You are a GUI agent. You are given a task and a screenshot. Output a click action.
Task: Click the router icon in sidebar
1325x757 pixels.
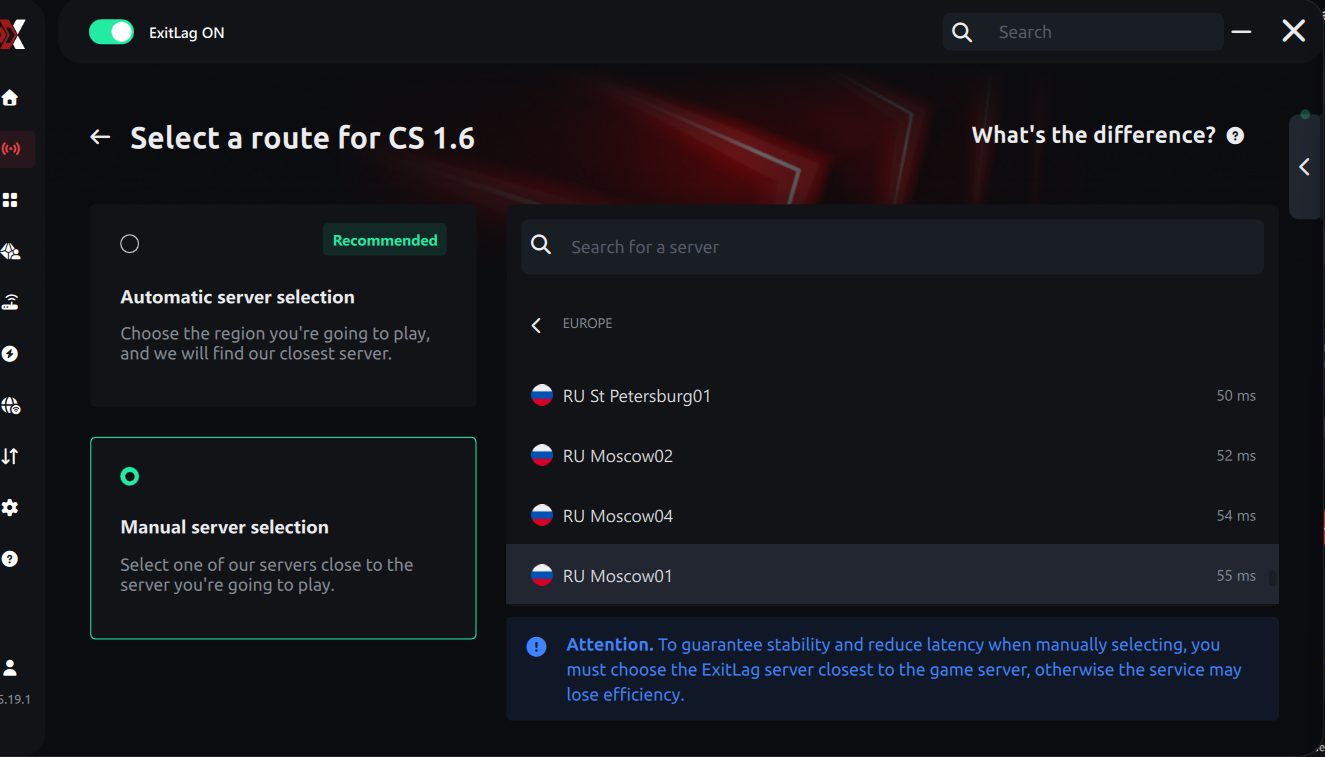(x=10, y=302)
